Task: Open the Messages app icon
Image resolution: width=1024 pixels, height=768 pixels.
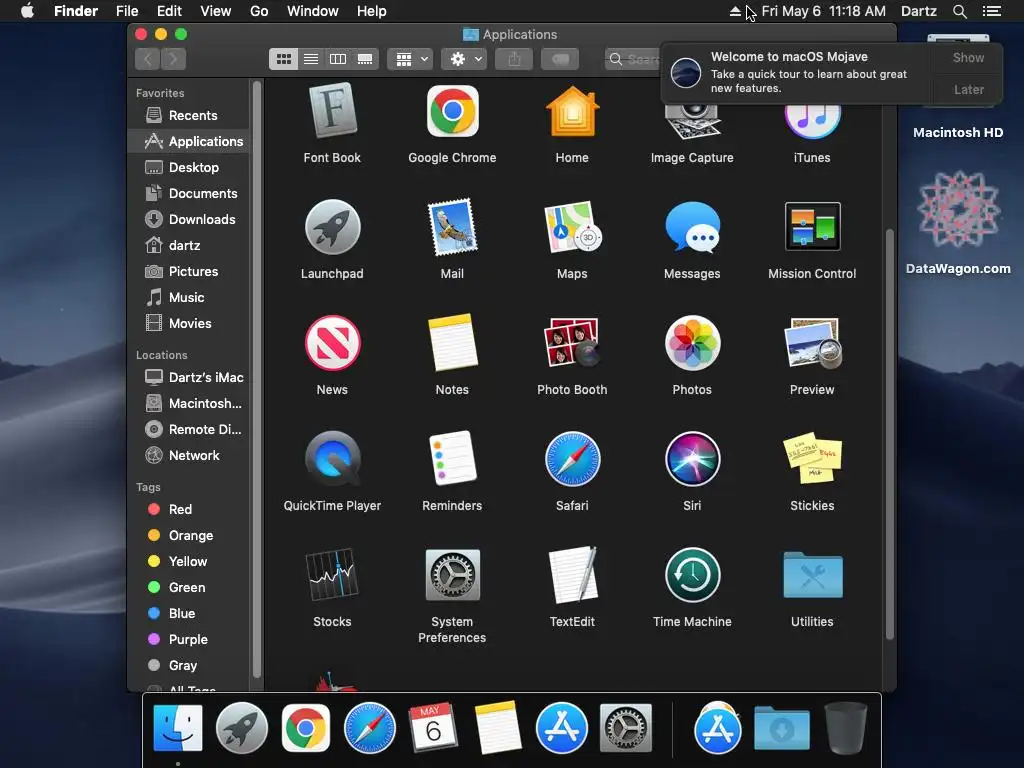Action: coord(692,227)
